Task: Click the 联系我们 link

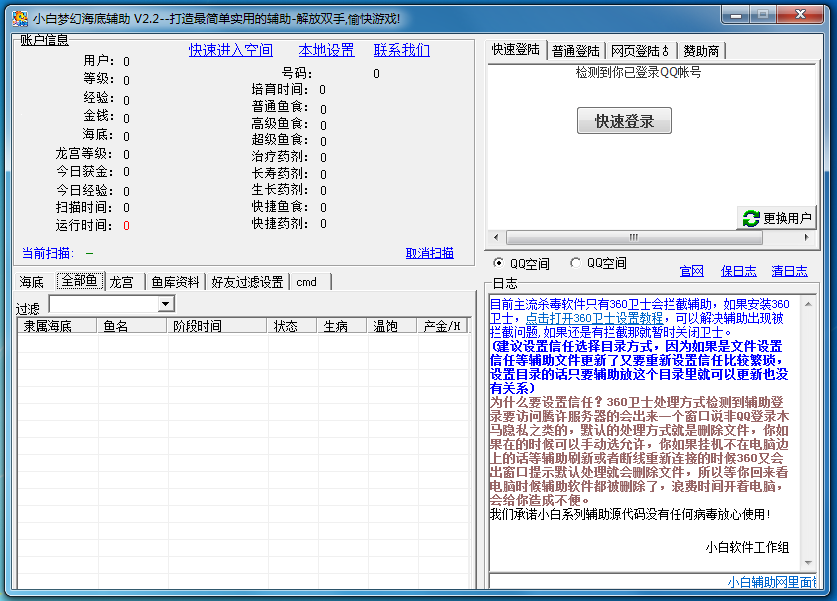Action: 401,50
